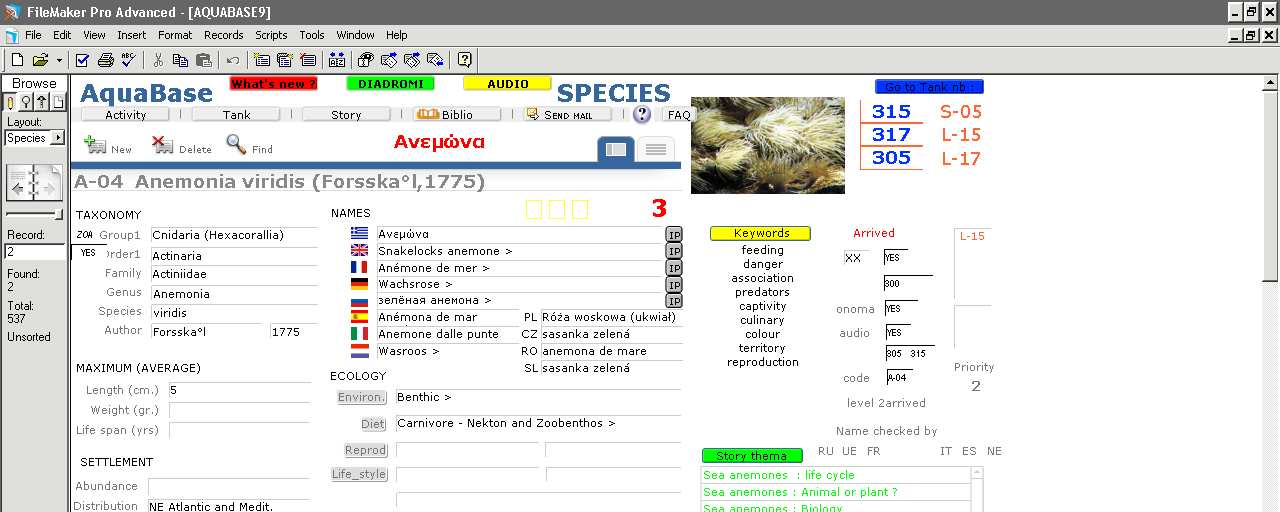Viewport: 1280px width, 512px height.
Task: Sort records A-Z icon
Action: coord(337,60)
